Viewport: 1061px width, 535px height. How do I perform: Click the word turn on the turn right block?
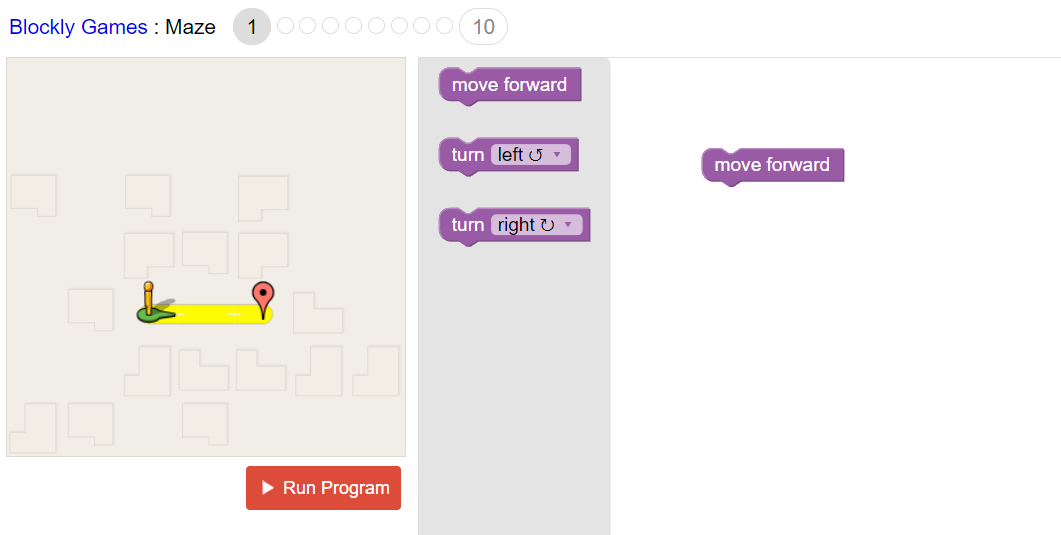(x=467, y=225)
